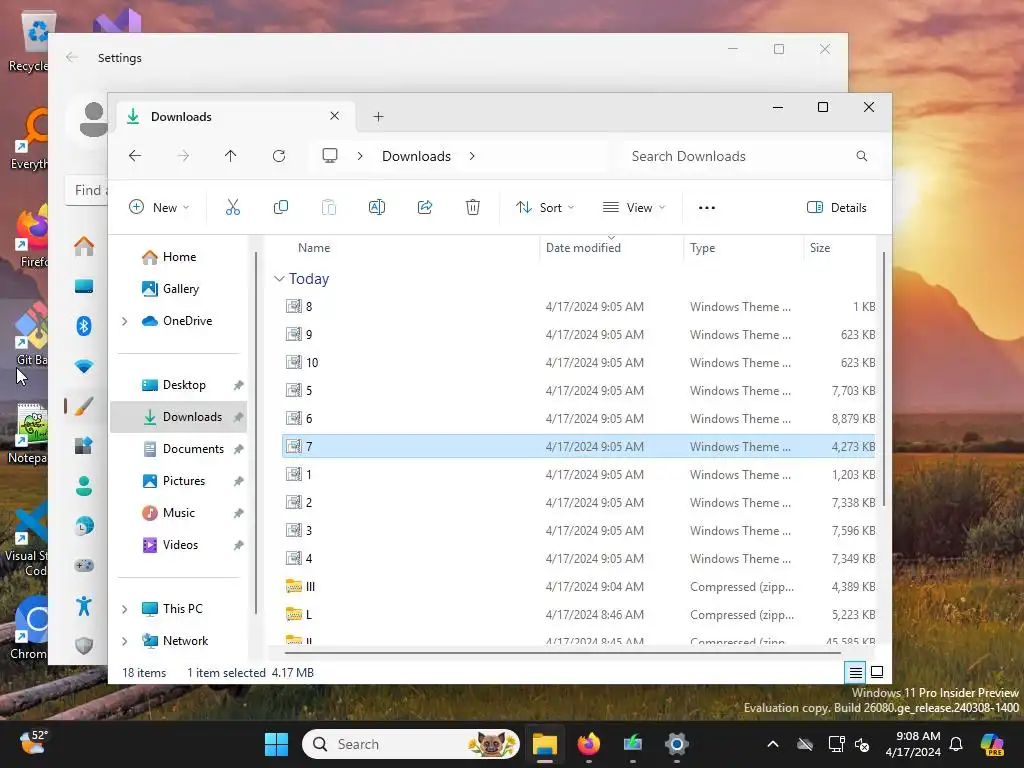Open the Sort dropdown menu

[545, 208]
